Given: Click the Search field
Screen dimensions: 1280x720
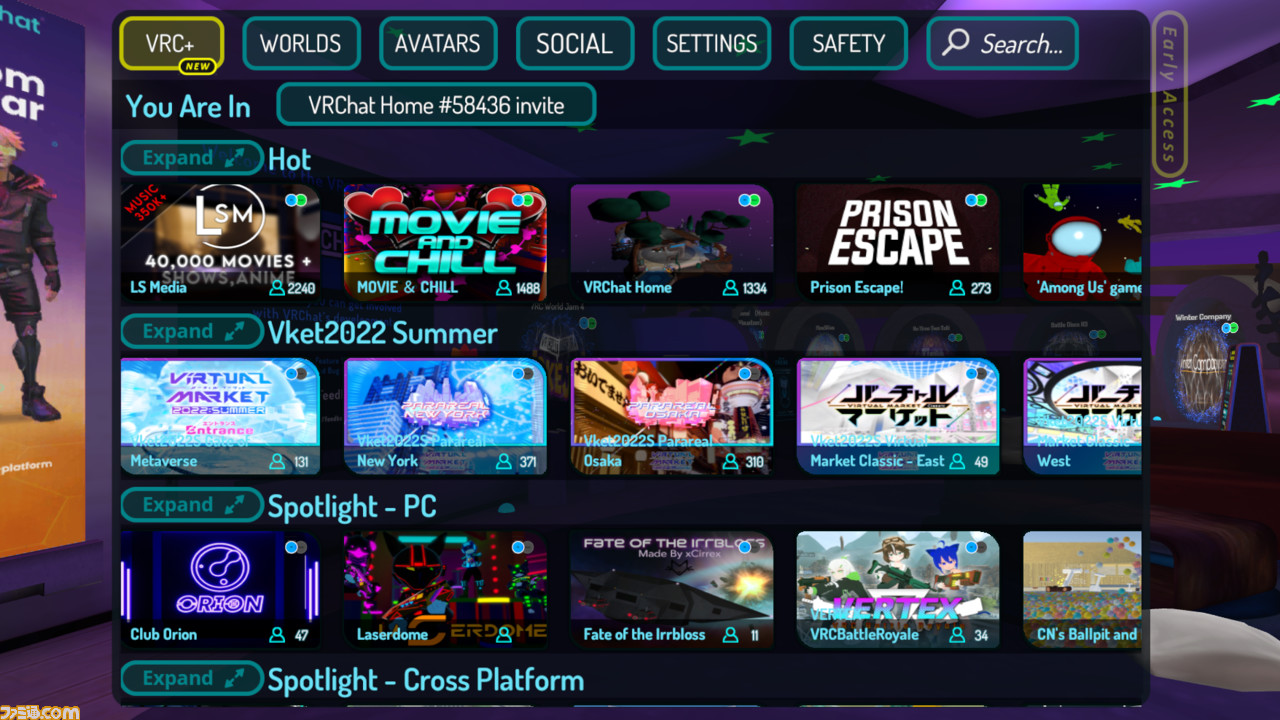Looking at the screenshot, I should point(1002,44).
